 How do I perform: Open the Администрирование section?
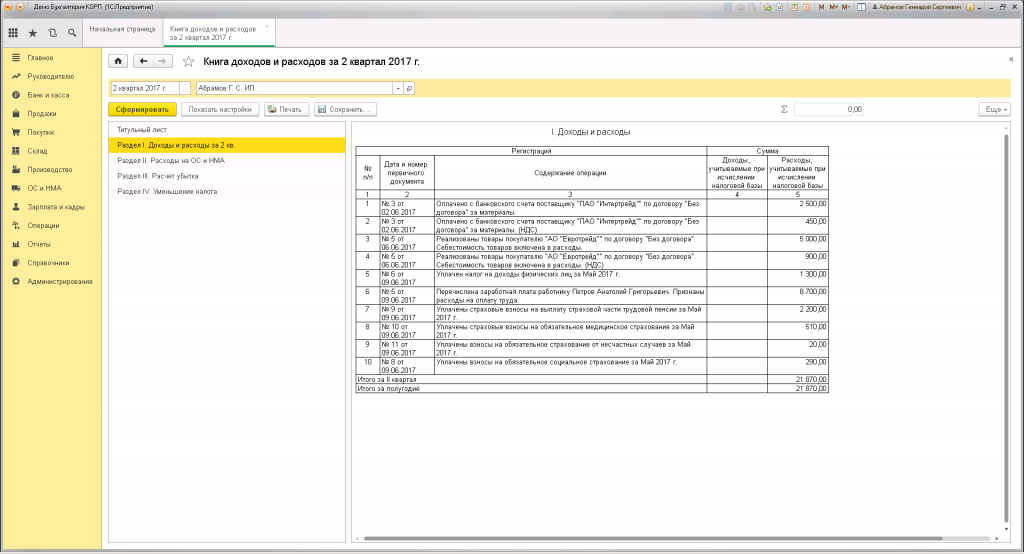click(51, 282)
